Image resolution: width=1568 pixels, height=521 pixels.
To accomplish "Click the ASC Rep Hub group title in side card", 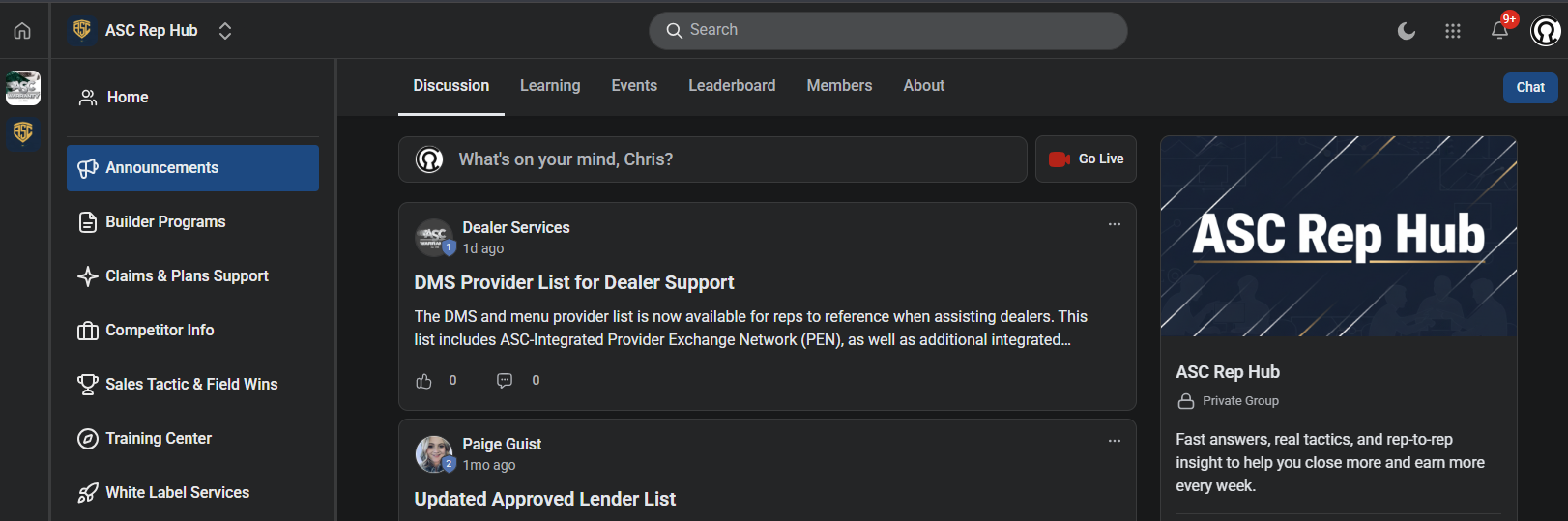I will tap(1228, 372).
